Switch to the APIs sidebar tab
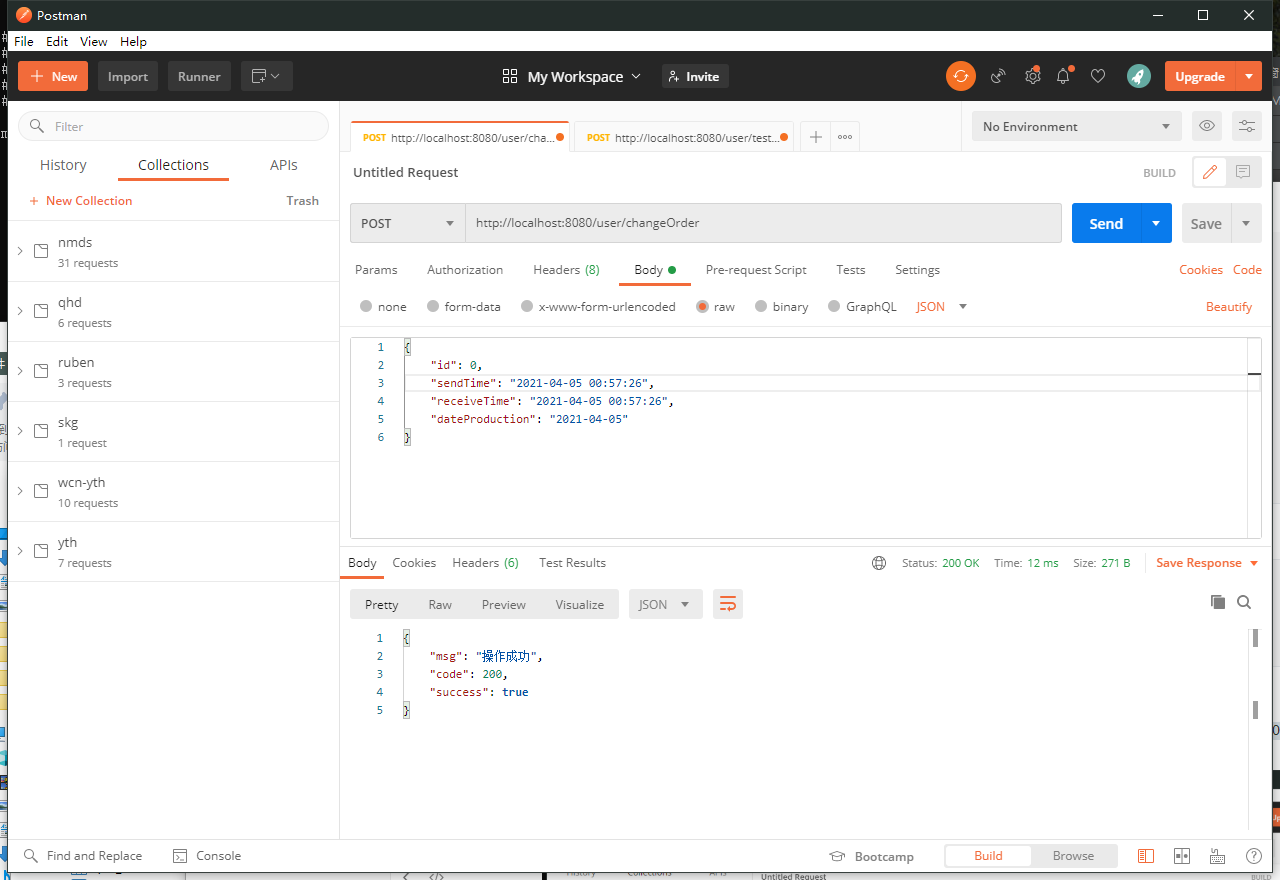This screenshot has width=1280, height=880. (284, 165)
